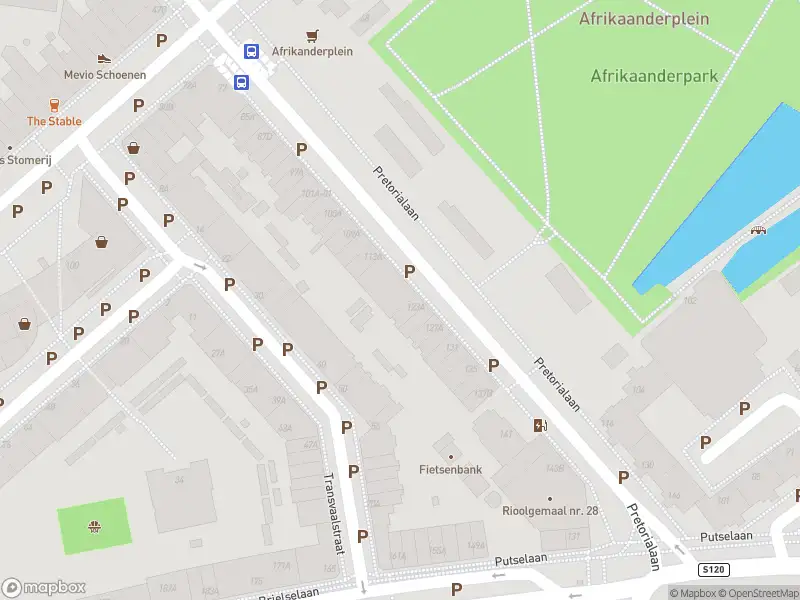
Task: Select the Afrikaanderpark label
Action: pyautogui.click(x=654, y=76)
